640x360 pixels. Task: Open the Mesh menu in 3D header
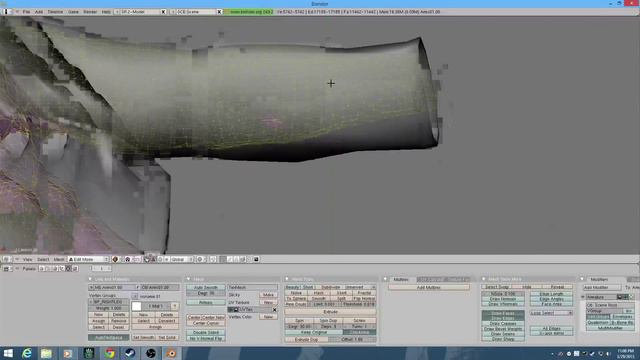tap(59, 259)
